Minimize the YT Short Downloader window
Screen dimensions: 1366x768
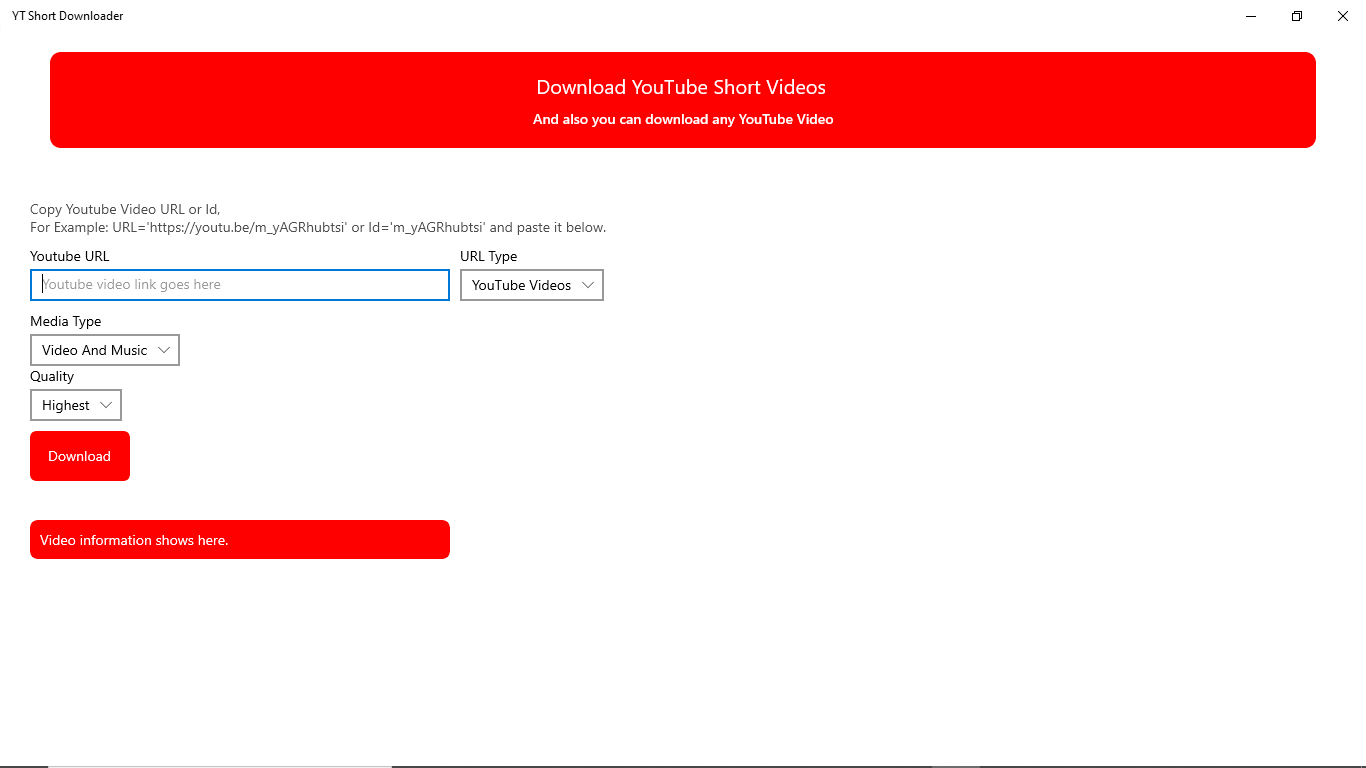pyautogui.click(x=1251, y=16)
